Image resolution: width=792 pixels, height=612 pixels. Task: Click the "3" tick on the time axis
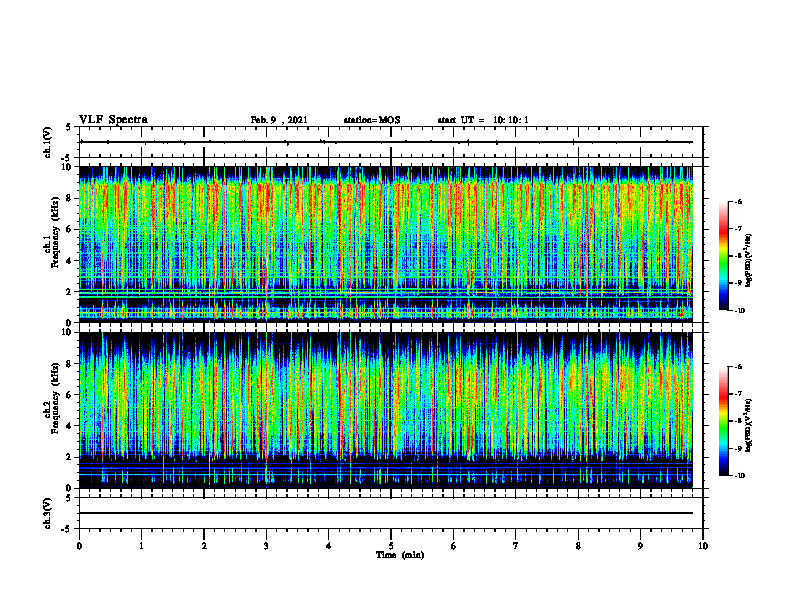tap(266, 546)
